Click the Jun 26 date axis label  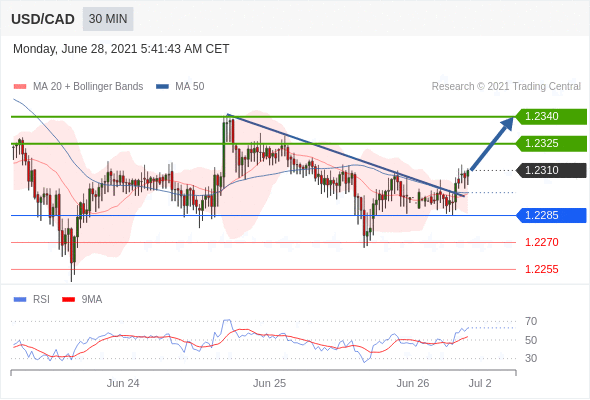click(x=413, y=383)
